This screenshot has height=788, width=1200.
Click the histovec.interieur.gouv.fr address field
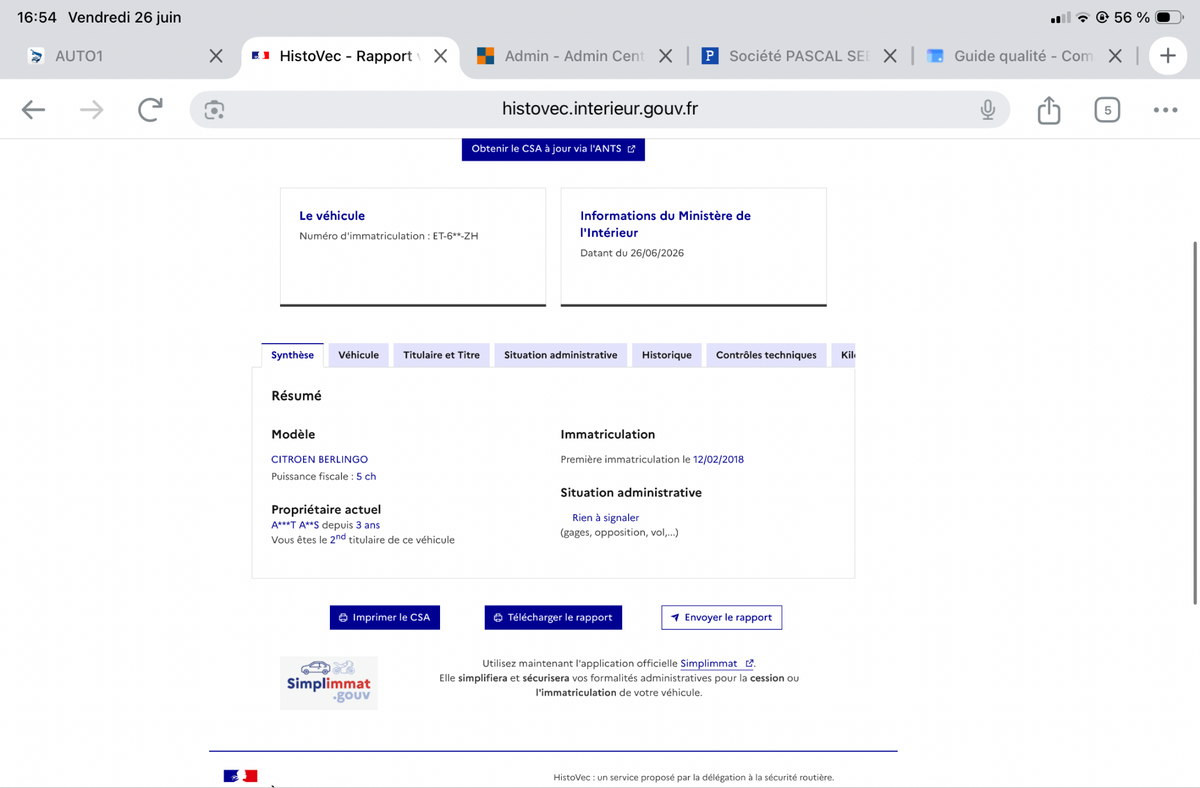click(x=599, y=110)
